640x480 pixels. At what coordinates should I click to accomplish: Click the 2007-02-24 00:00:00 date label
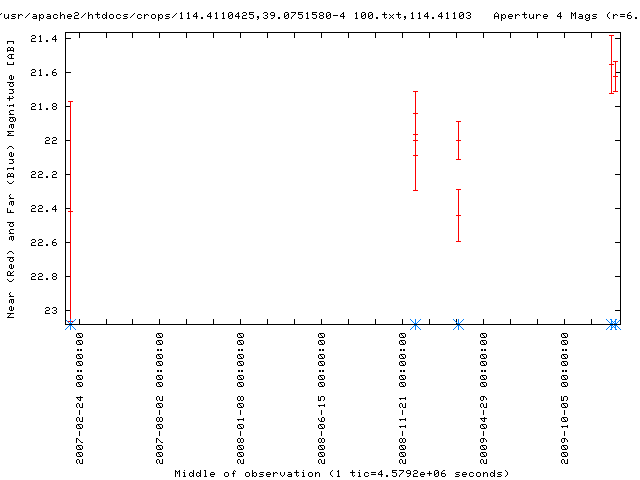coord(79,398)
